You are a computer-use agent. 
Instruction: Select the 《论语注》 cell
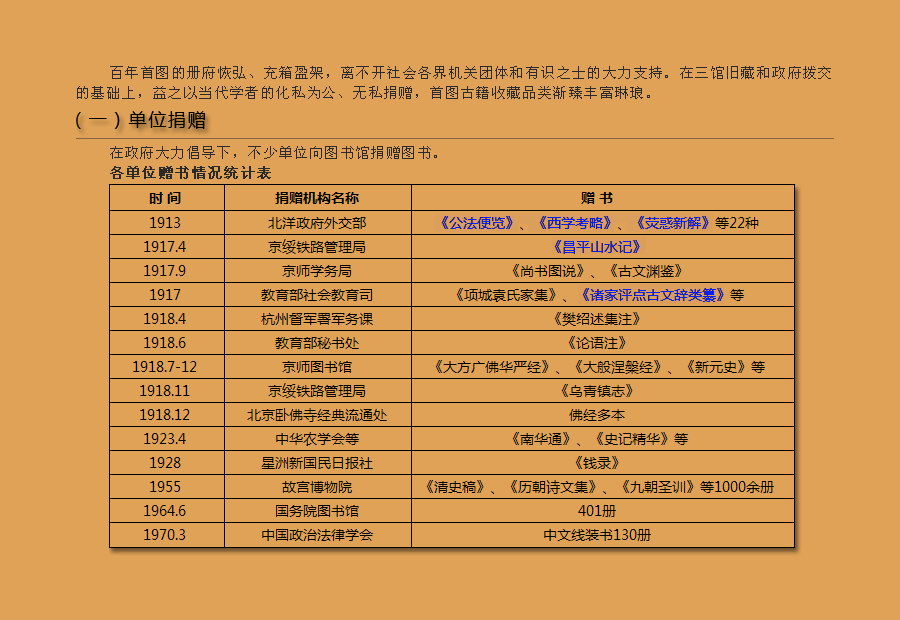pos(603,343)
